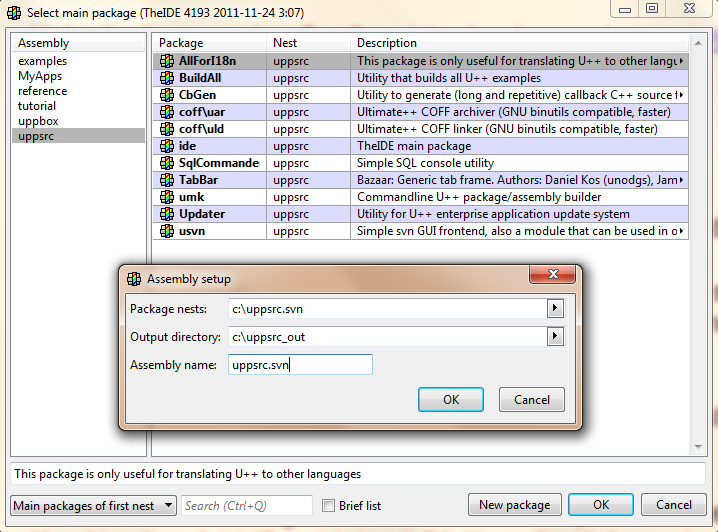Click the Assembly name input field
The image size is (718, 532).
click(x=300, y=365)
